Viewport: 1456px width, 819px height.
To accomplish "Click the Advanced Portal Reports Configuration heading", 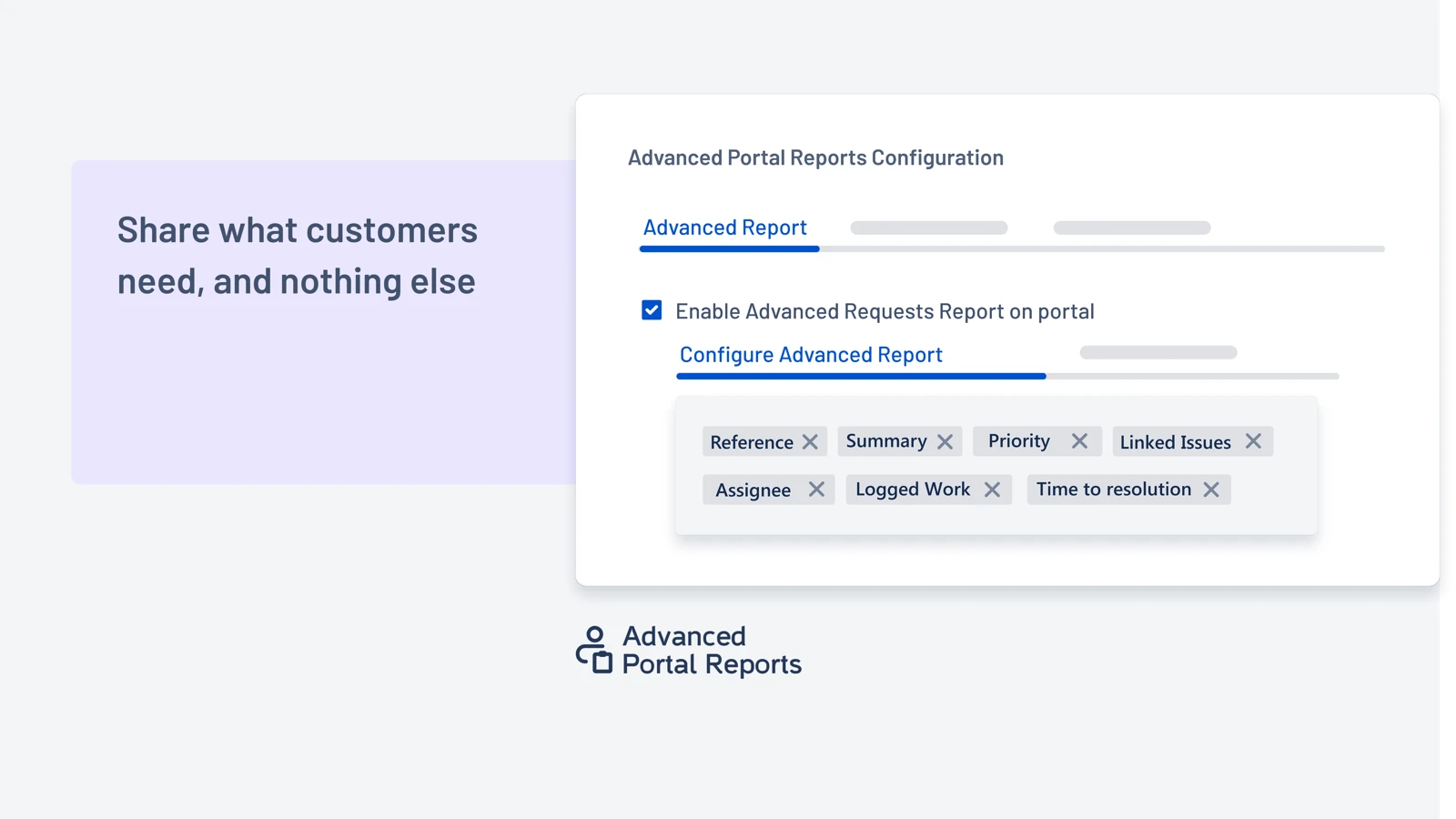I will 815,157.
